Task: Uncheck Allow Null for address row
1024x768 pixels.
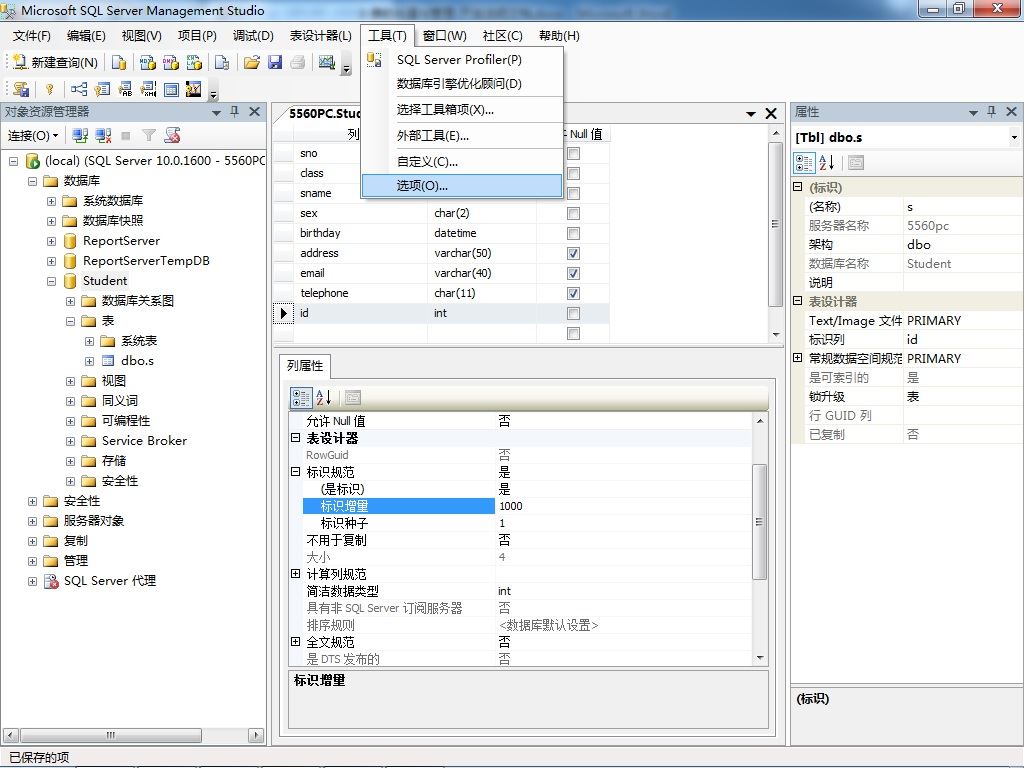Action: (x=573, y=253)
